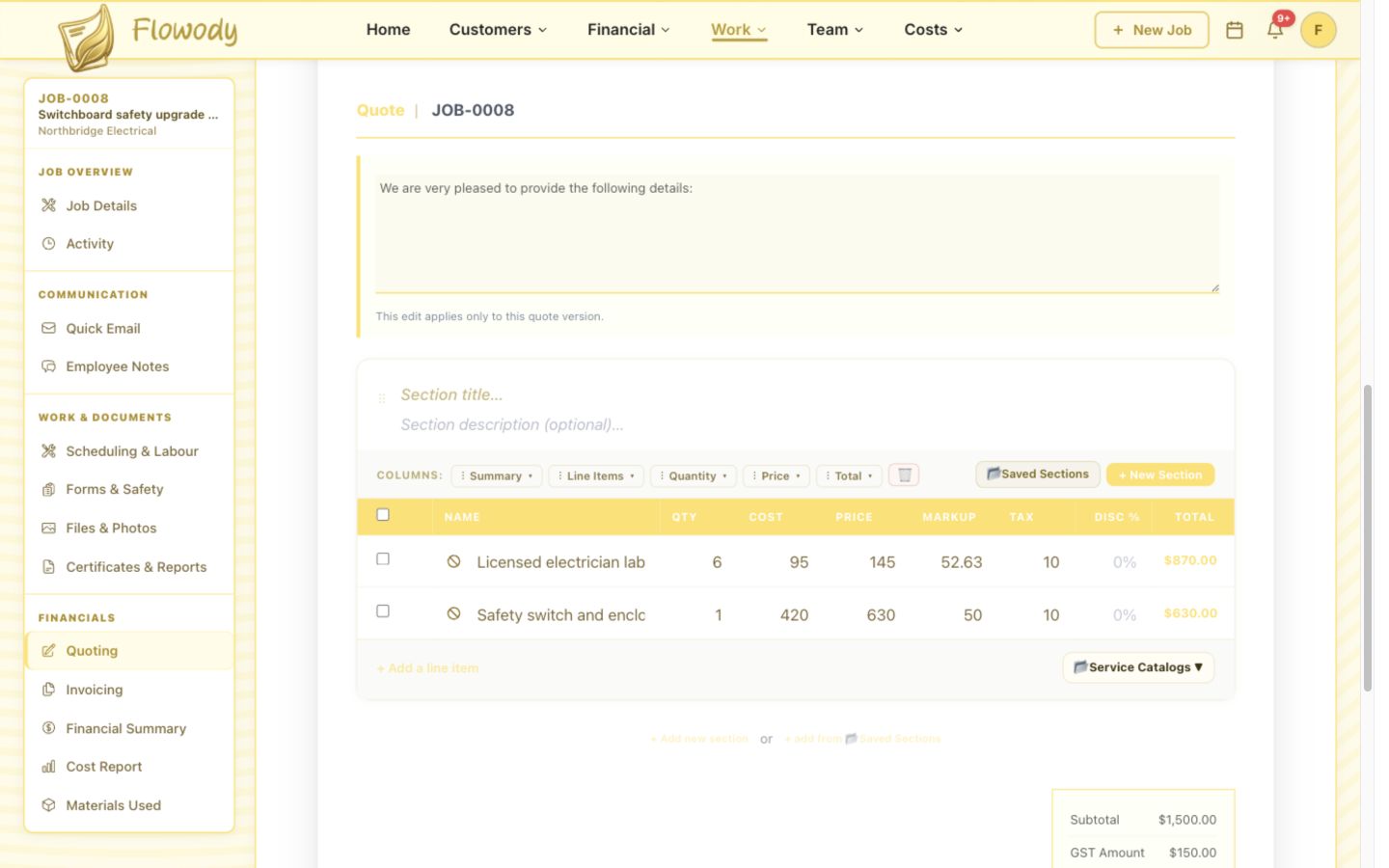Click the Job Details wrench icon
Viewport: 1389px width, 868px height.
[x=48, y=205]
